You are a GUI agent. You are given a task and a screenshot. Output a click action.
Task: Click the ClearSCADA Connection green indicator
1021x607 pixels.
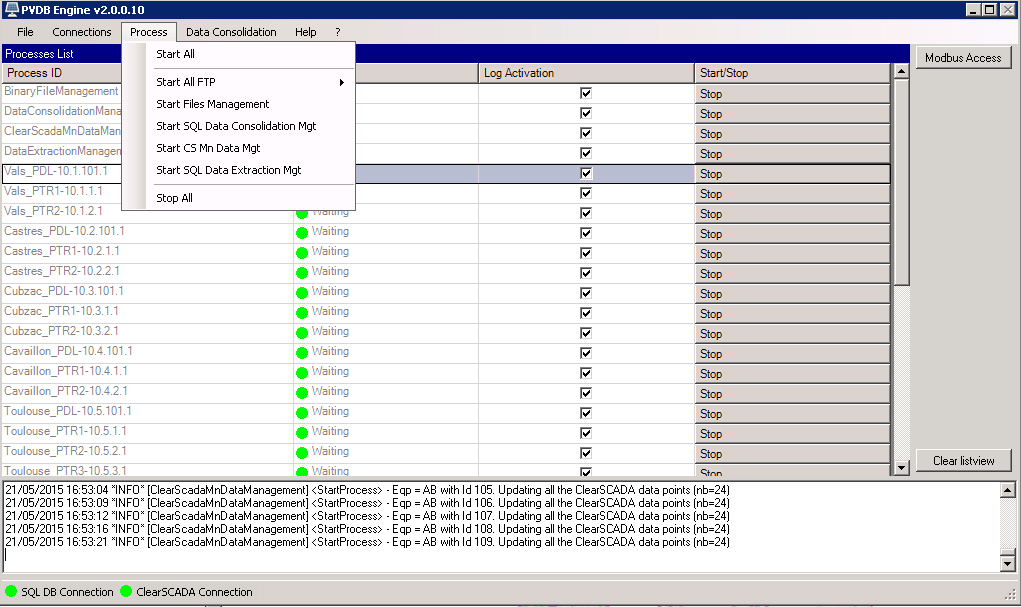click(126, 592)
